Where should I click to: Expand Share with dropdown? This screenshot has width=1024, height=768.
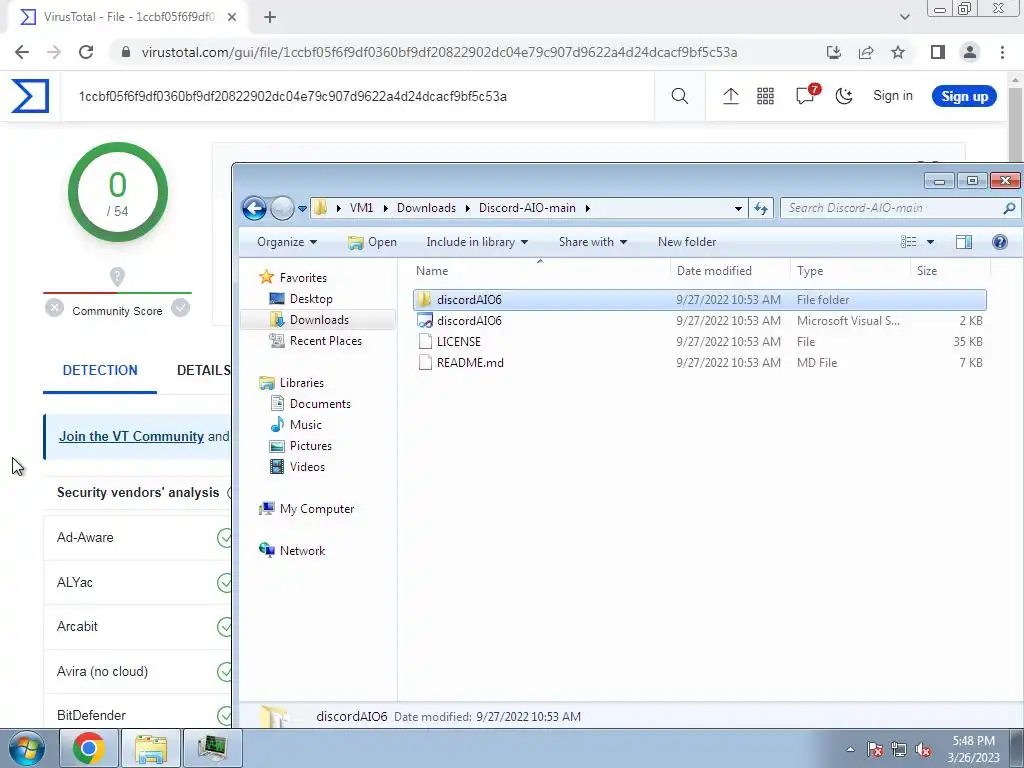pos(593,242)
